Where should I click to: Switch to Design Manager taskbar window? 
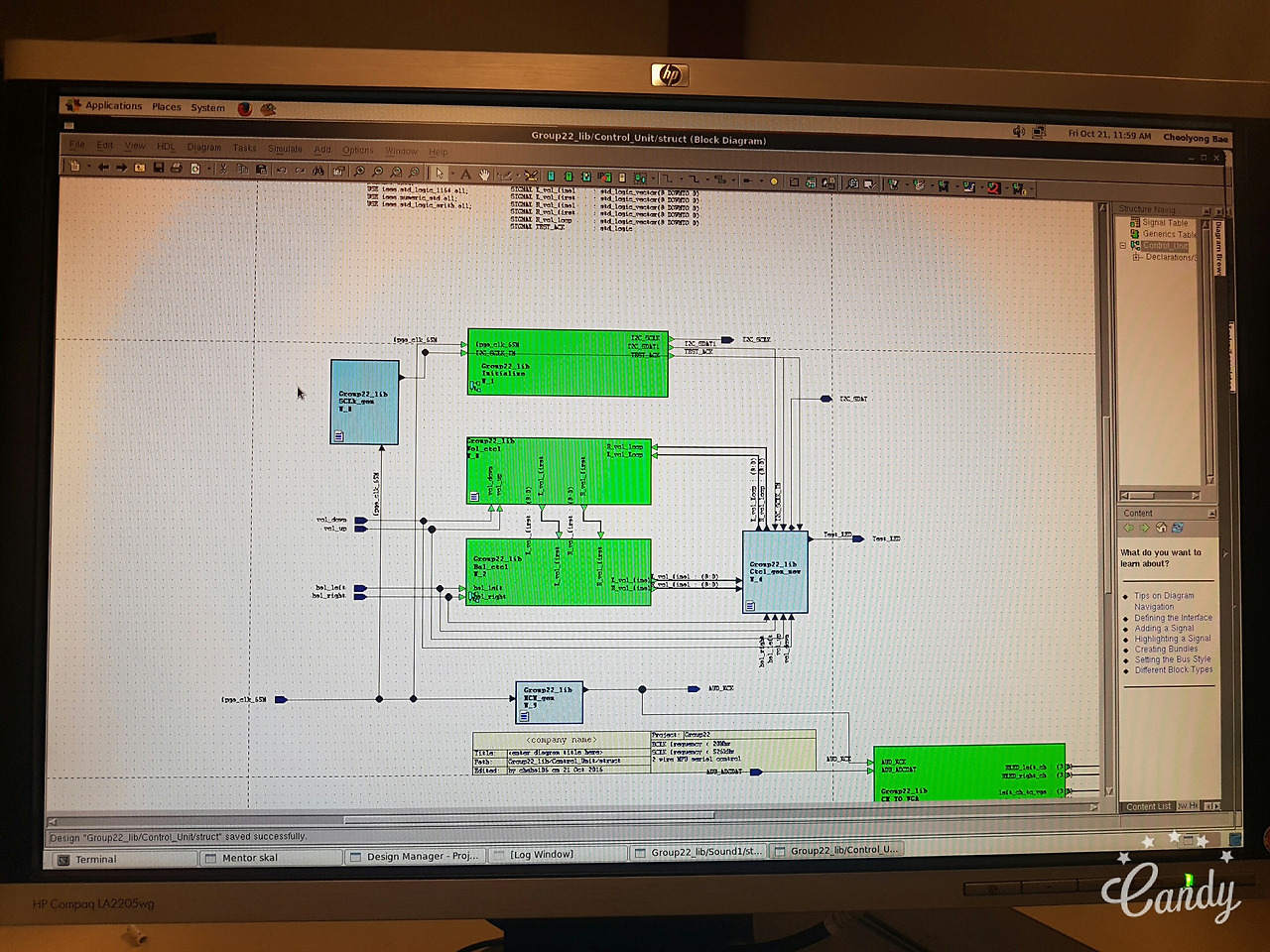[x=415, y=856]
